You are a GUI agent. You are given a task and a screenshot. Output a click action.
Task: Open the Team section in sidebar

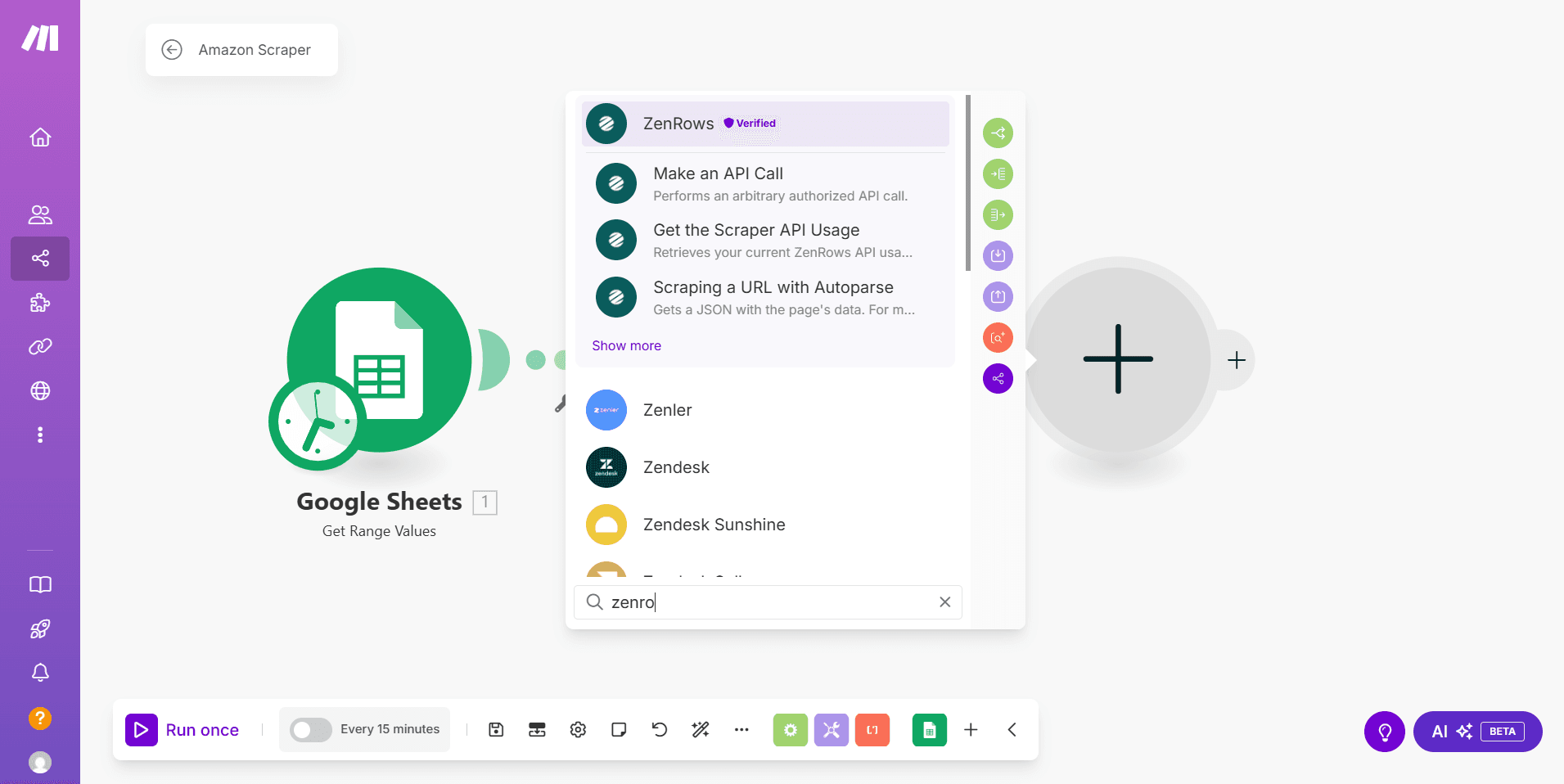click(x=40, y=214)
